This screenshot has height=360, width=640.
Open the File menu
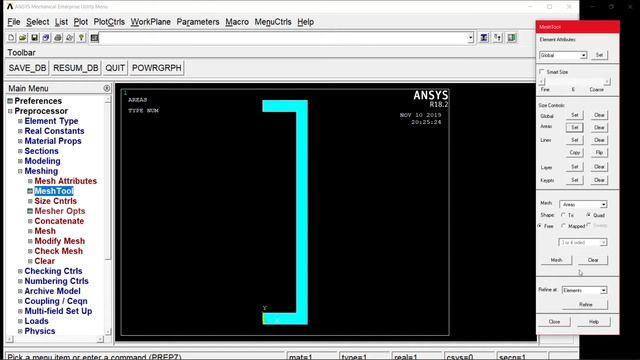[13, 22]
